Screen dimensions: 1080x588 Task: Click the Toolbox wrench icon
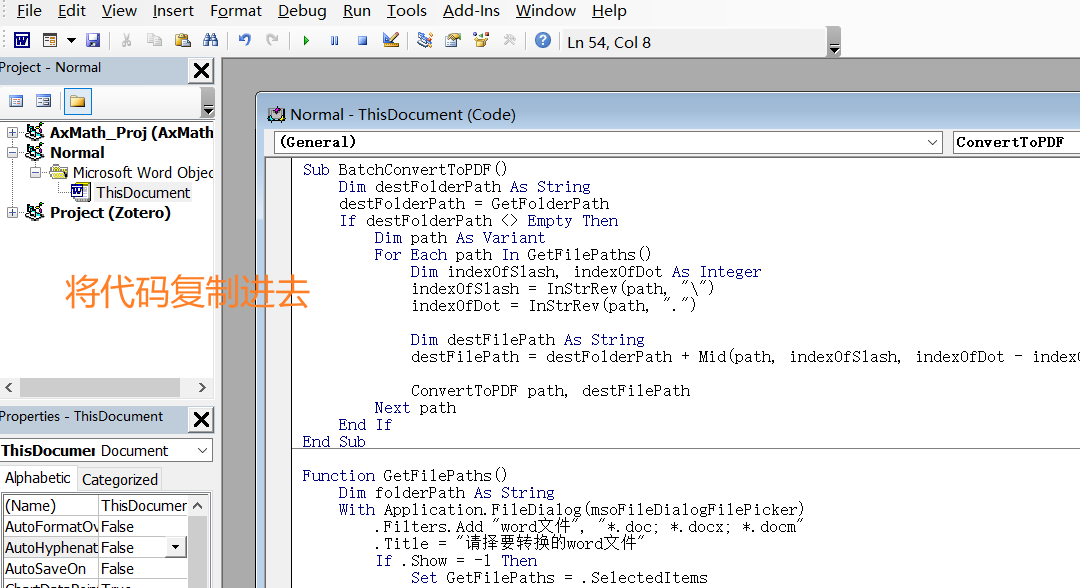pos(509,41)
